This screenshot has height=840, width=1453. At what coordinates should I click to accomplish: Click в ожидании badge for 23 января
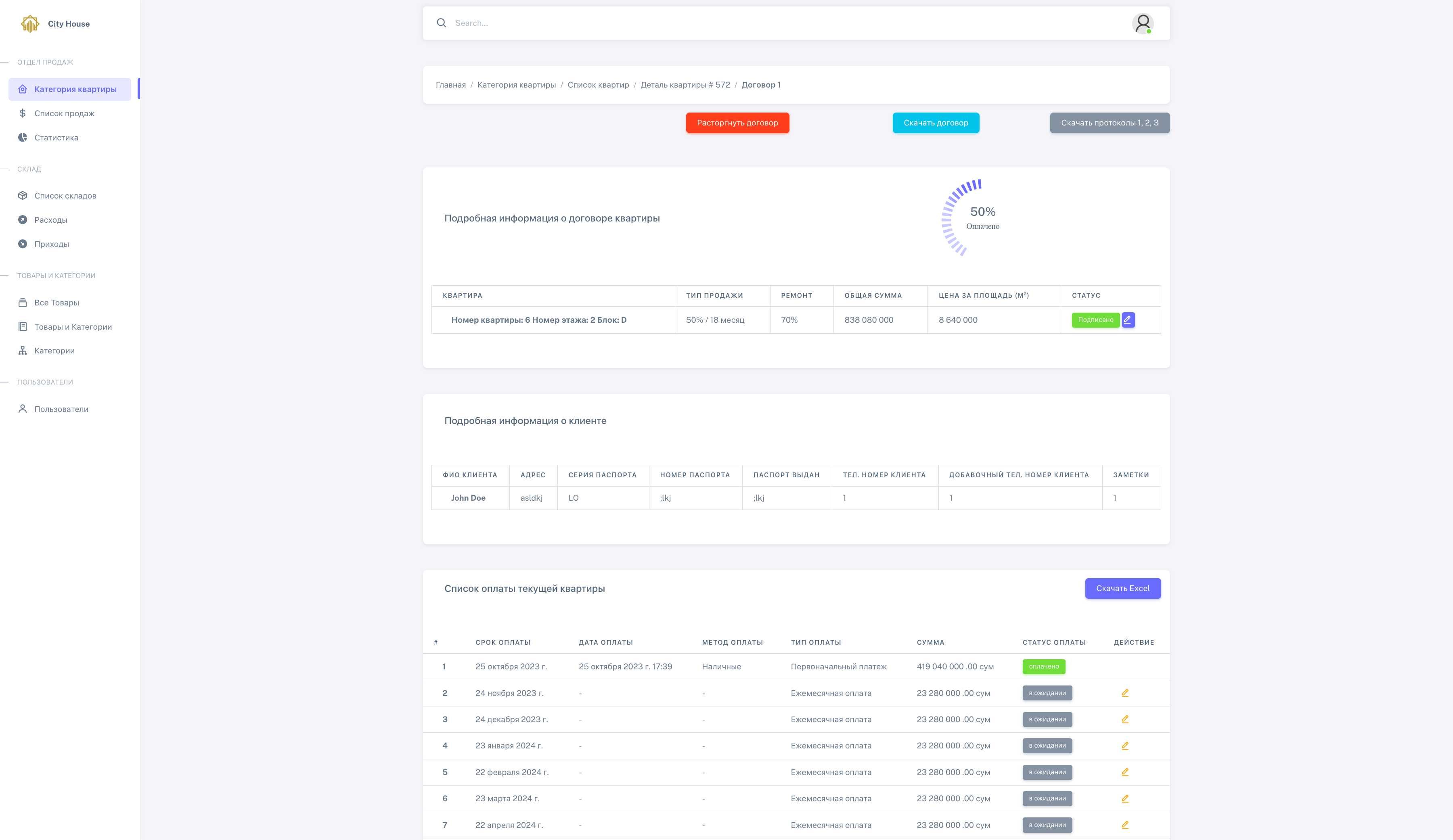click(1047, 746)
